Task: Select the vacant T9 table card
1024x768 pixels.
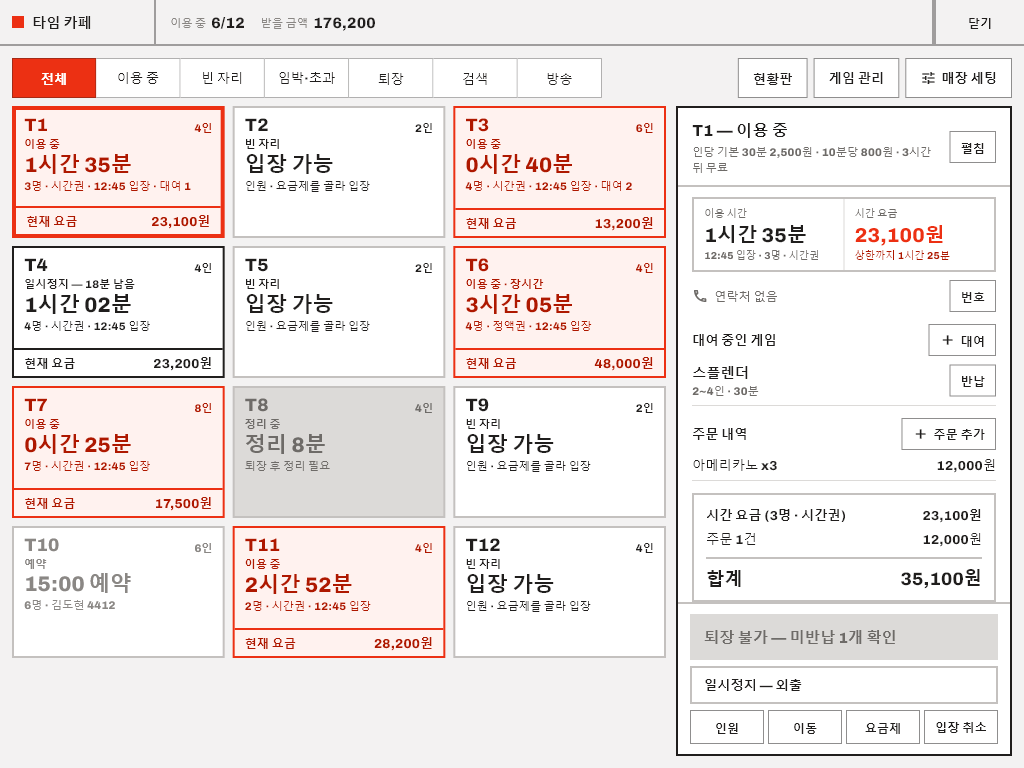Action: (x=560, y=452)
